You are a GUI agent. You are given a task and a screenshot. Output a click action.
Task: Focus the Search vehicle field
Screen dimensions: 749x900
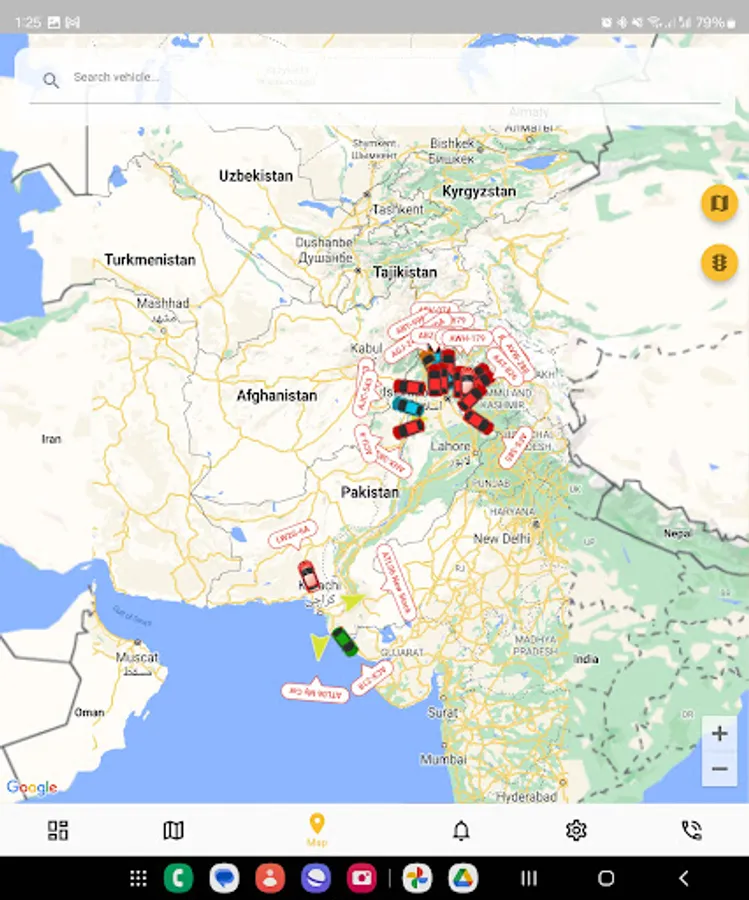pos(375,77)
